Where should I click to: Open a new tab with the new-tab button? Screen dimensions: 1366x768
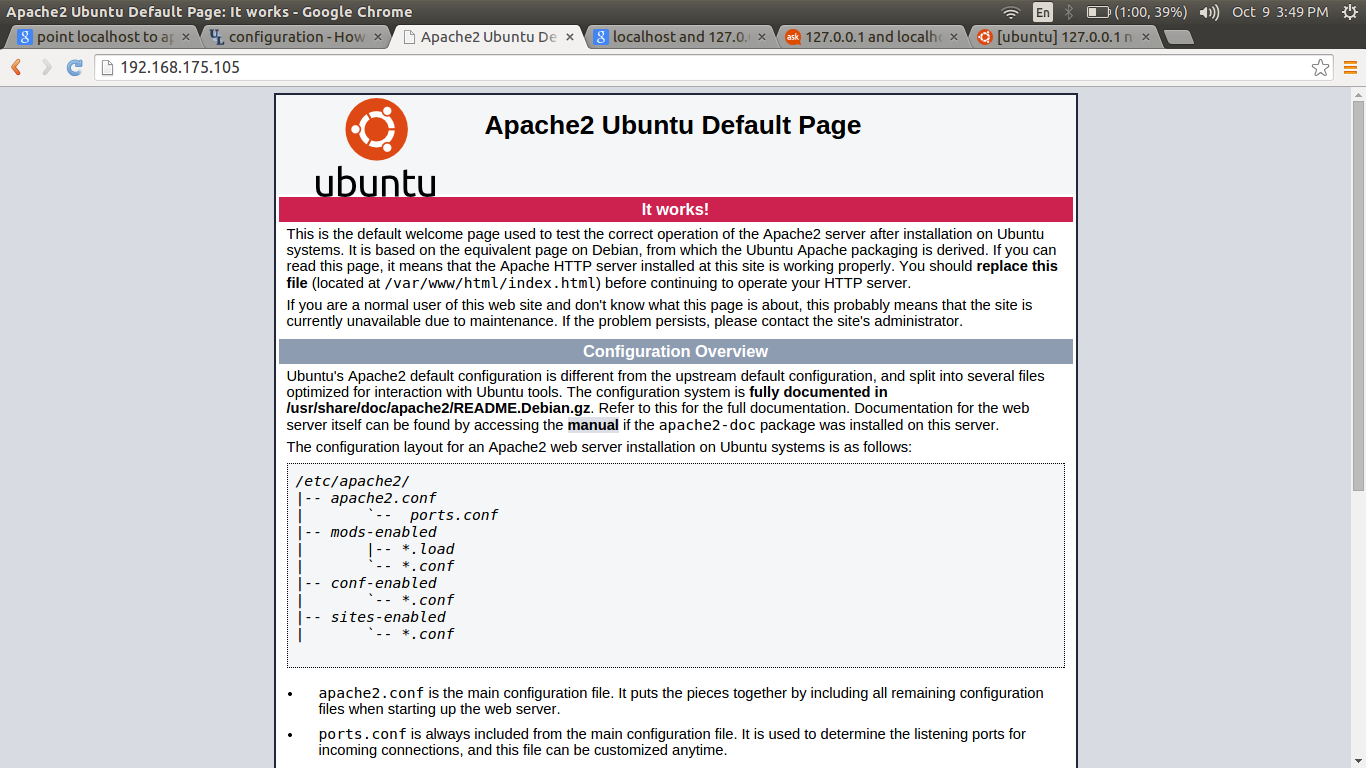(x=1179, y=37)
